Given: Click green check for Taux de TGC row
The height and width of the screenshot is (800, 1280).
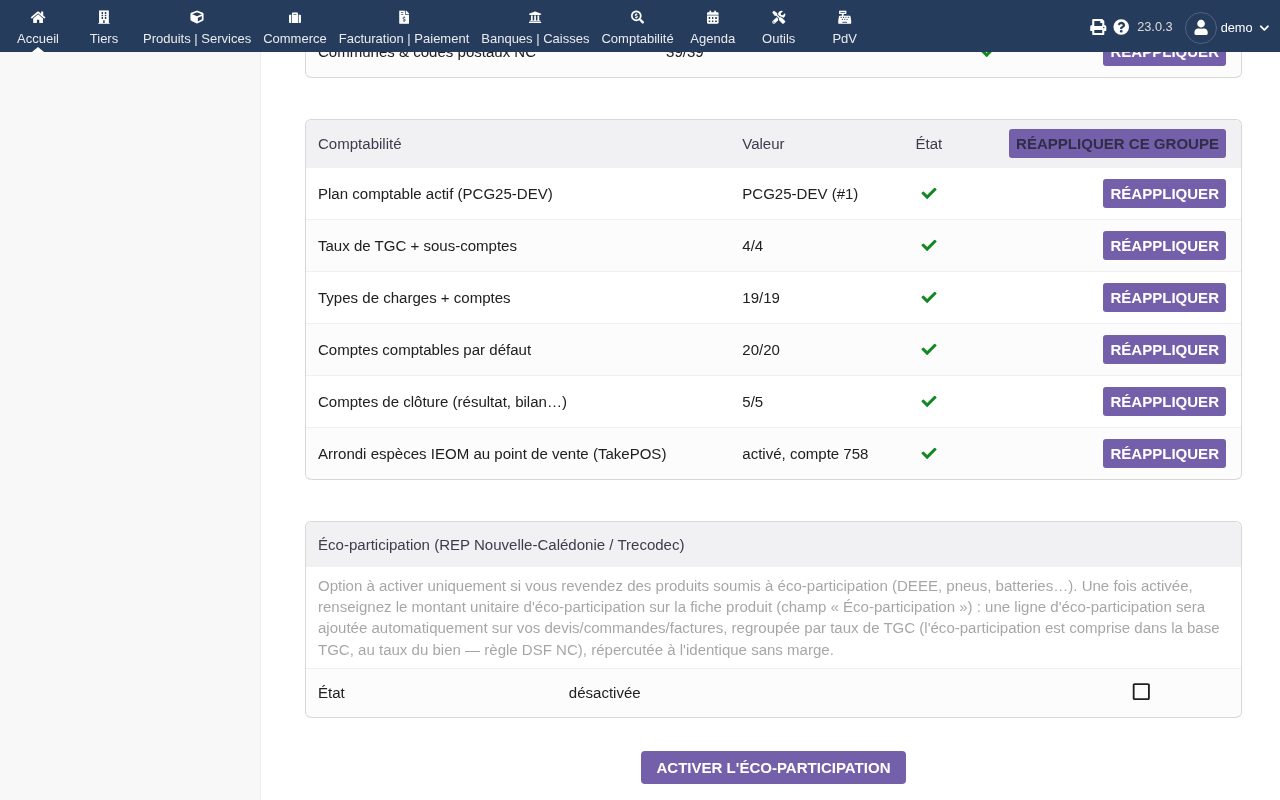Looking at the screenshot, I should (929, 245).
